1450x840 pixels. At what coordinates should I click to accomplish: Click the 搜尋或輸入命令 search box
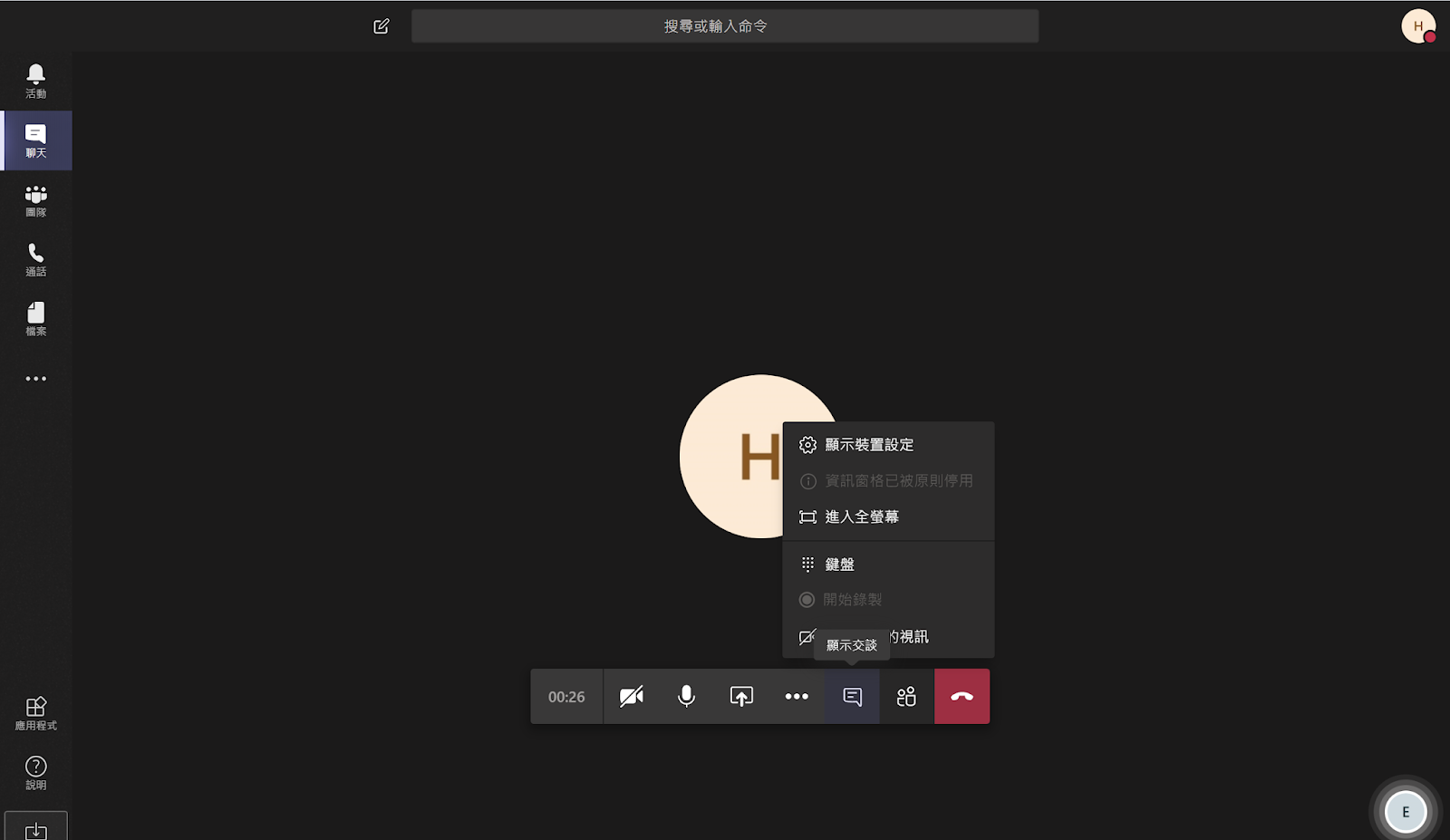[x=725, y=26]
